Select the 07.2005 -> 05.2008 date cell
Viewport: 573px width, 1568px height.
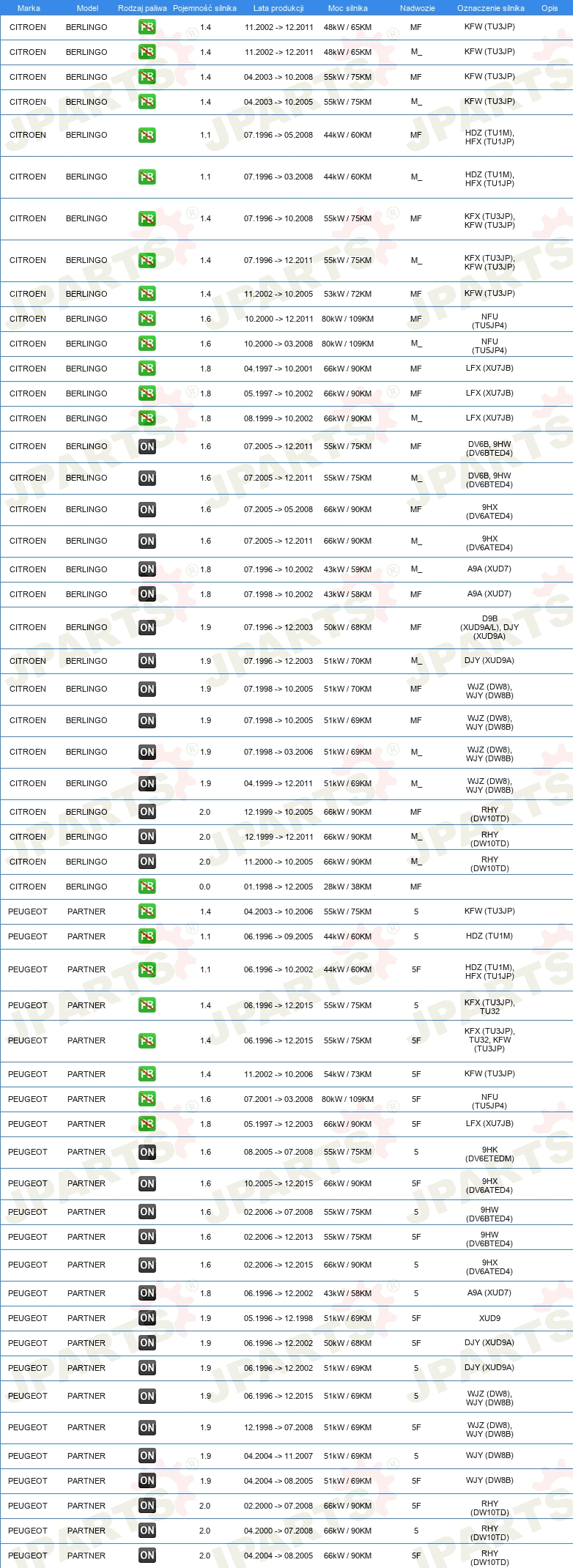pyautogui.click(x=278, y=509)
